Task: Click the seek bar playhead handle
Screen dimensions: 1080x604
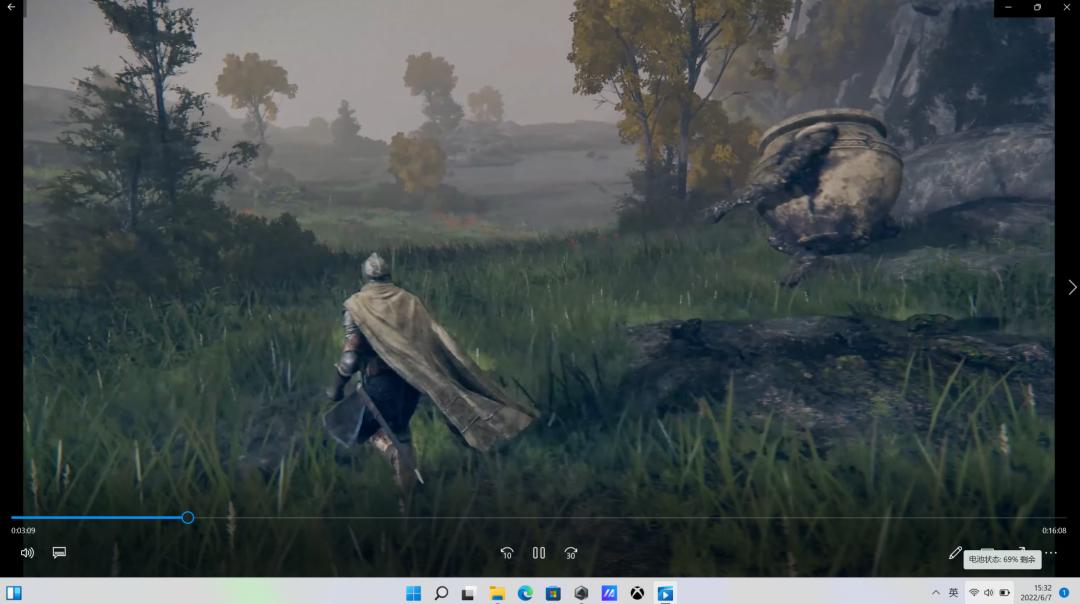Action: click(x=187, y=518)
